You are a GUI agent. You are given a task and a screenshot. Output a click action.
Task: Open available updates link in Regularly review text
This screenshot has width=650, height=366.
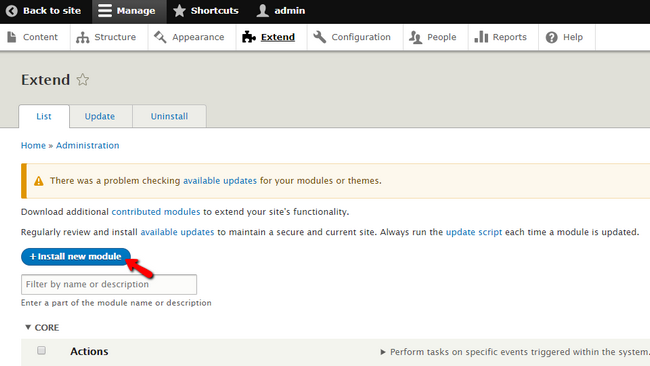pyautogui.click(x=177, y=232)
